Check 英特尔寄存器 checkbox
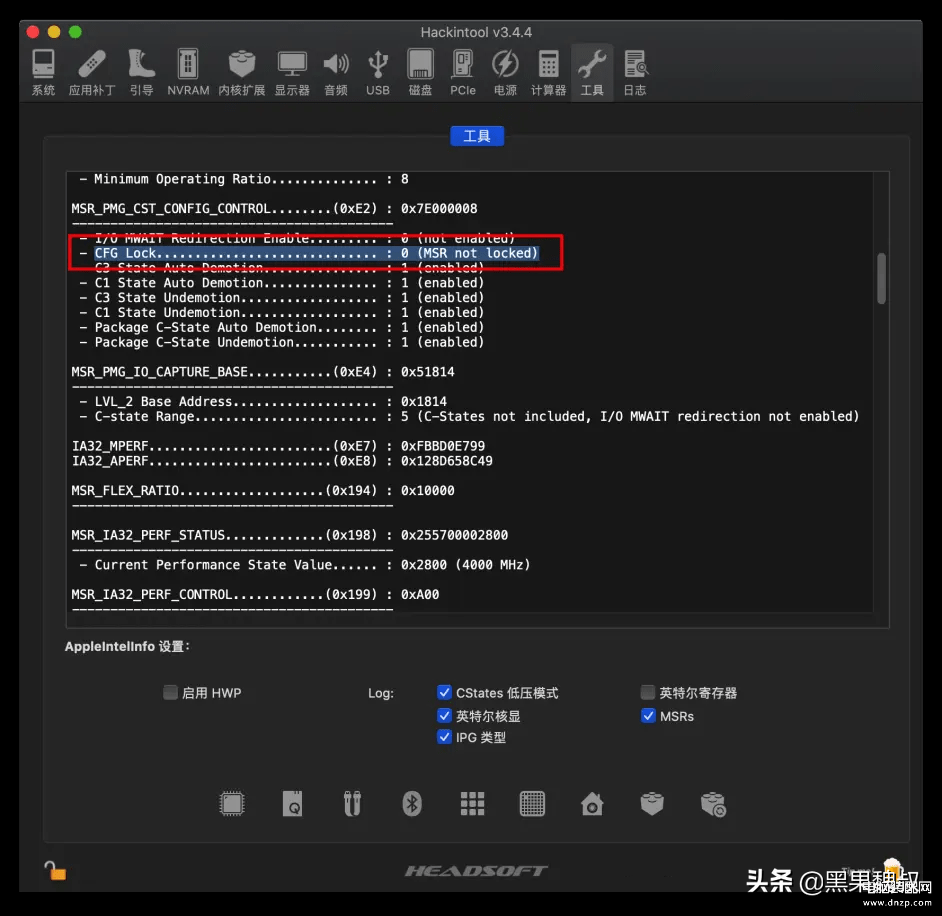Screen dimensions: 942x916 (x=648, y=693)
